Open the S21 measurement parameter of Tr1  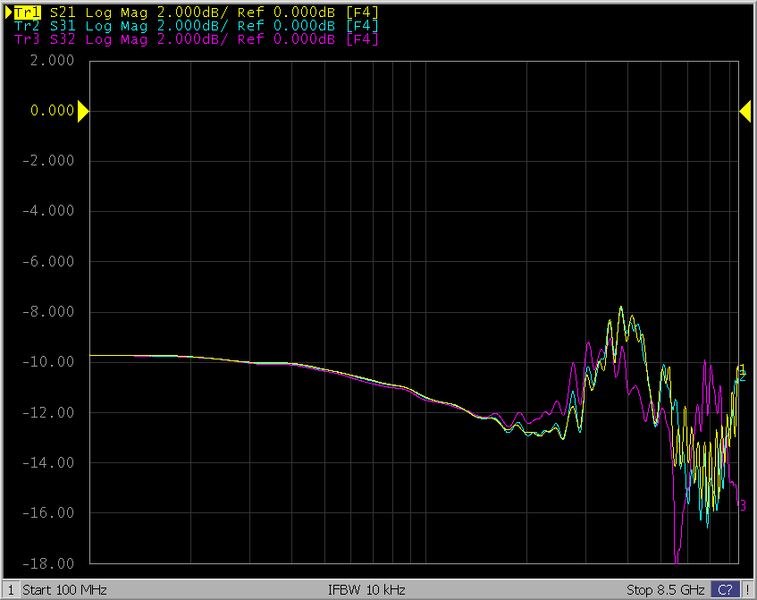(x=63, y=12)
